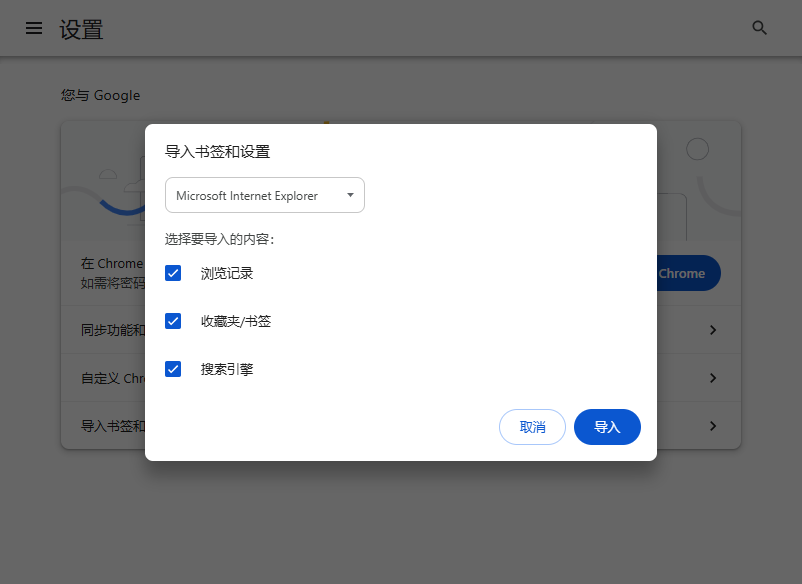The height and width of the screenshot is (584, 802).
Task: Open the hamburger main menu
Action: (x=34, y=28)
